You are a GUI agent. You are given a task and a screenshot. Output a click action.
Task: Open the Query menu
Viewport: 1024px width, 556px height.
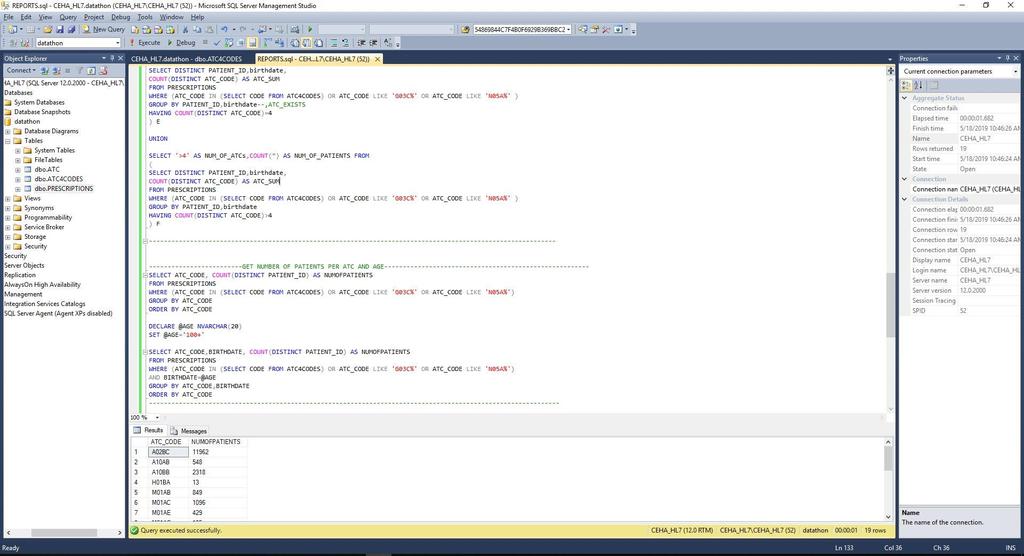tap(68, 17)
